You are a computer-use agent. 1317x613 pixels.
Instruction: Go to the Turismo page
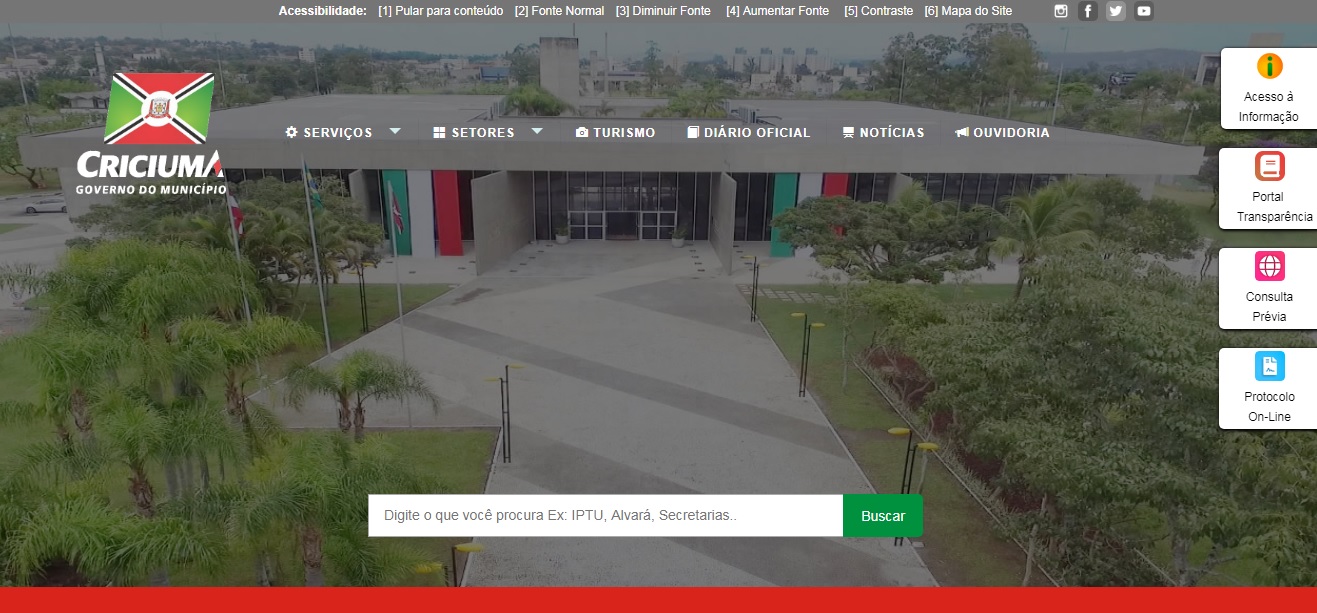pos(624,132)
